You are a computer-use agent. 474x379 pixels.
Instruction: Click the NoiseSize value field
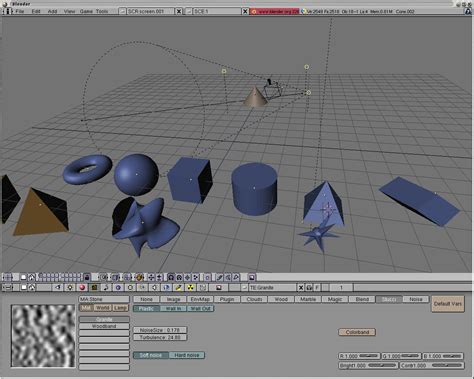[x=160, y=330]
